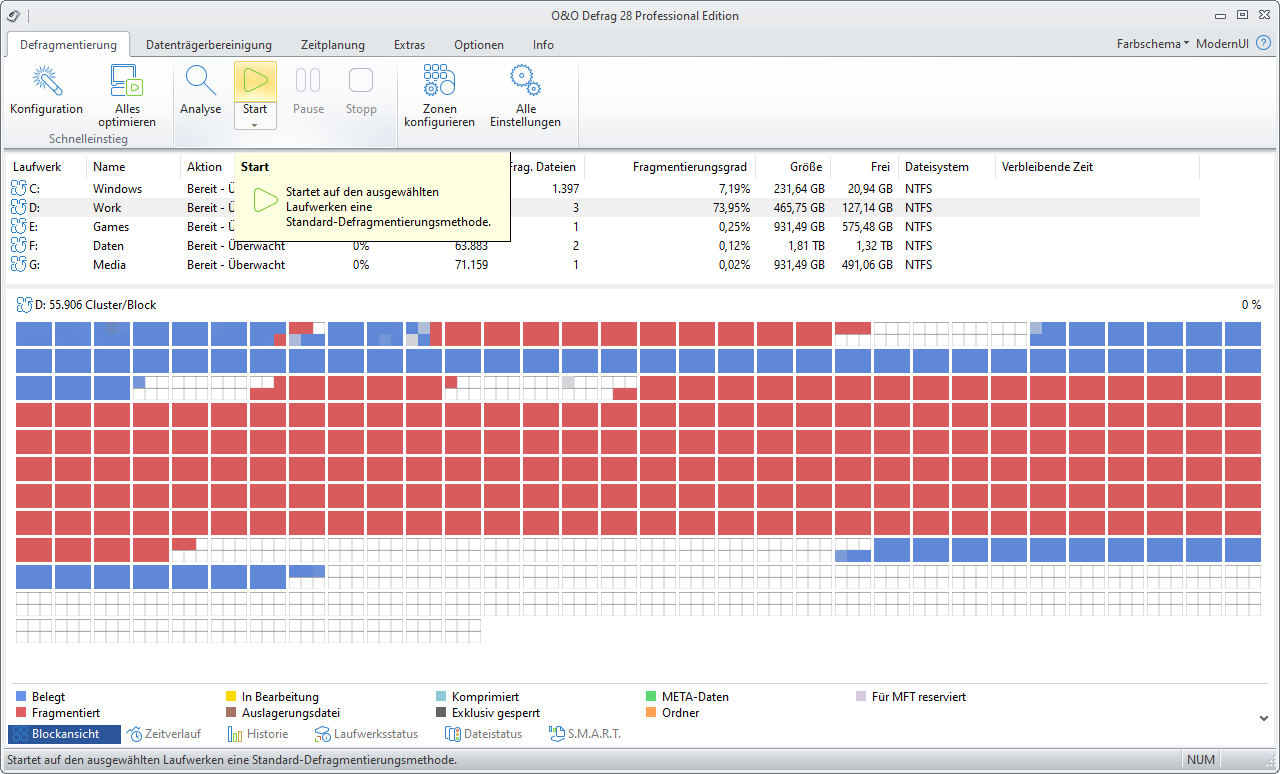Click the drive icon for F:
Image resolution: width=1280 pixels, height=774 pixels.
pyautogui.click(x=18, y=245)
